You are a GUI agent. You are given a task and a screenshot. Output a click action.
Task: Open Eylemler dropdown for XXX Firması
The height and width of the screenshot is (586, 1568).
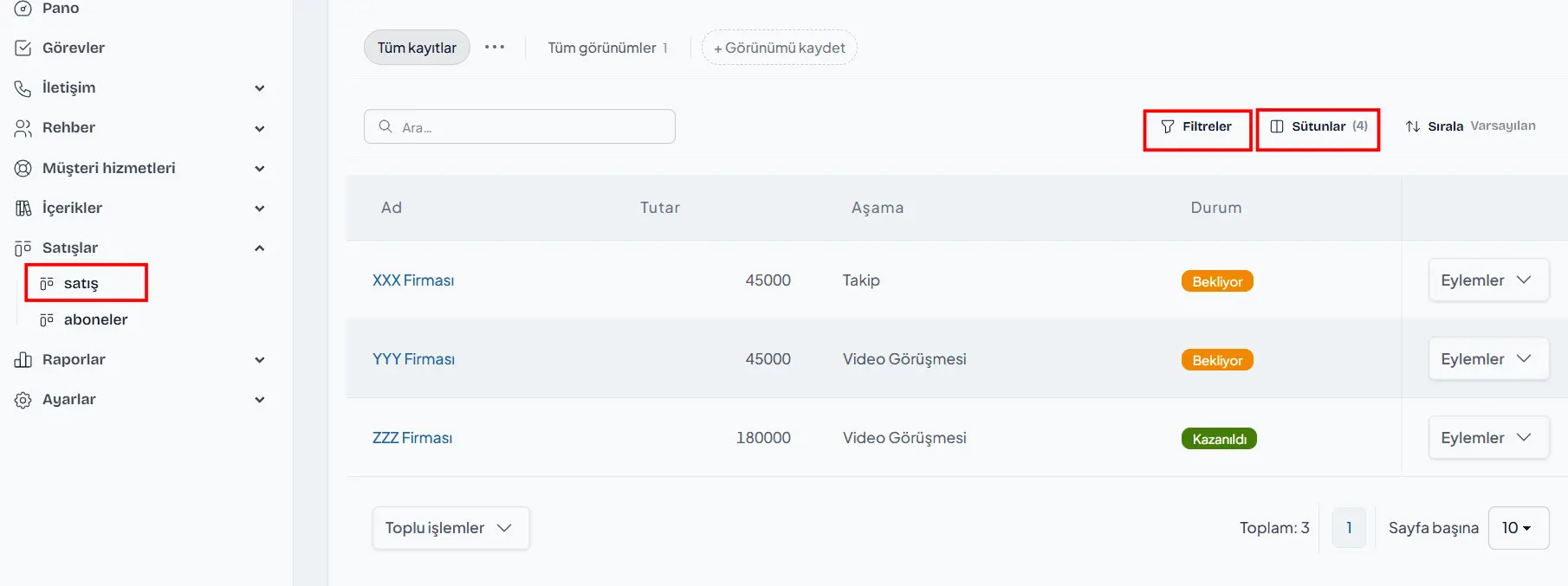tap(1488, 280)
